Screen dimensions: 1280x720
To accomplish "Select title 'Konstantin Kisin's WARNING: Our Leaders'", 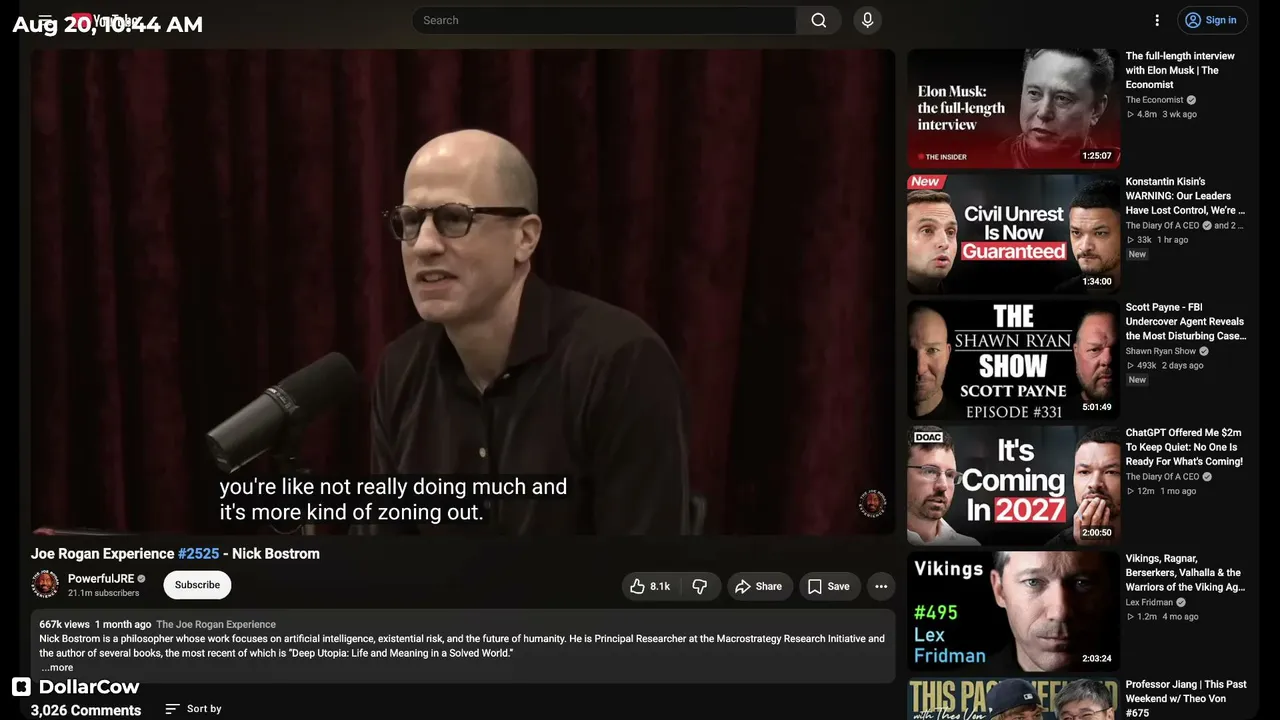I will pyautogui.click(x=1186, y=196).
